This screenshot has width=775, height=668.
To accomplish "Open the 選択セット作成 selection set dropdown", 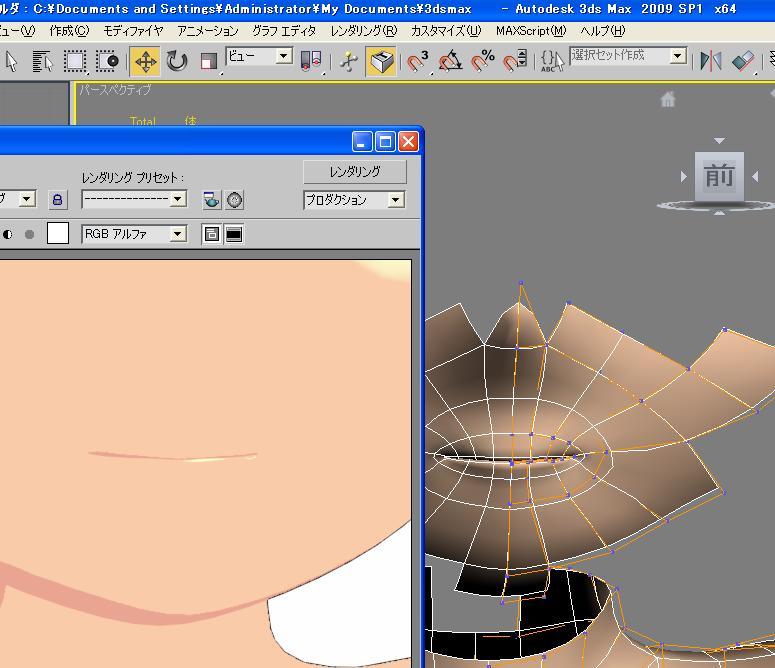I will click(628, 56).
